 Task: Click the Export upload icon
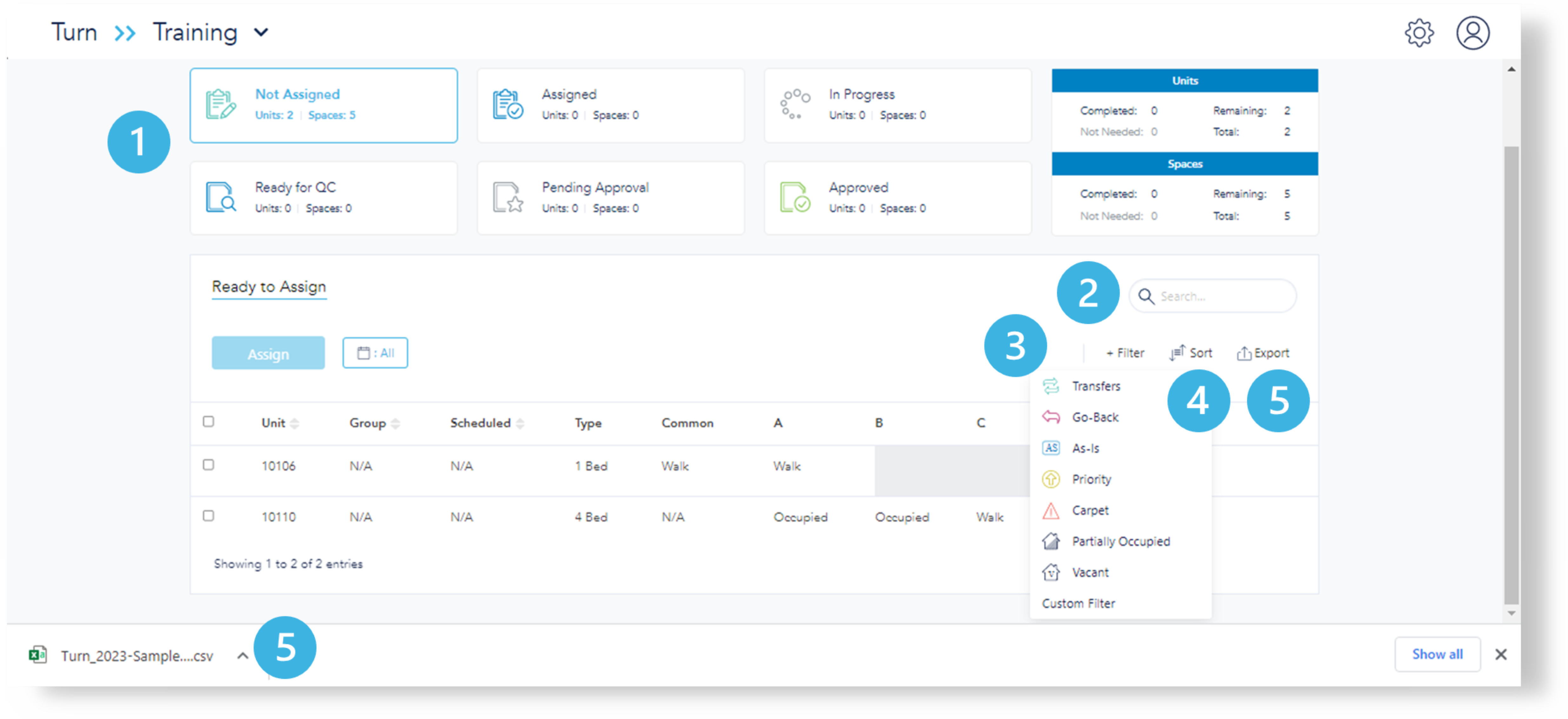tap(1244, 353)
